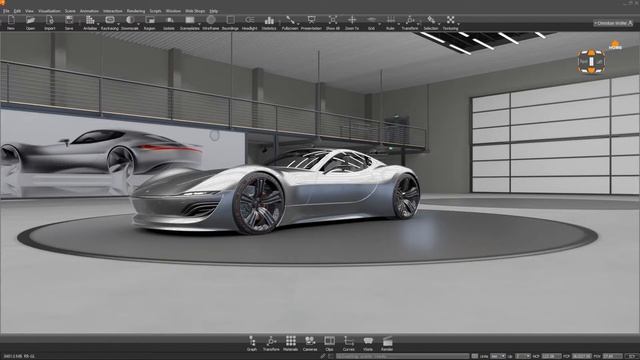Screen dimensions: 640x360
Task: Open the Interaction menu
Action: [x=113, y=11]
